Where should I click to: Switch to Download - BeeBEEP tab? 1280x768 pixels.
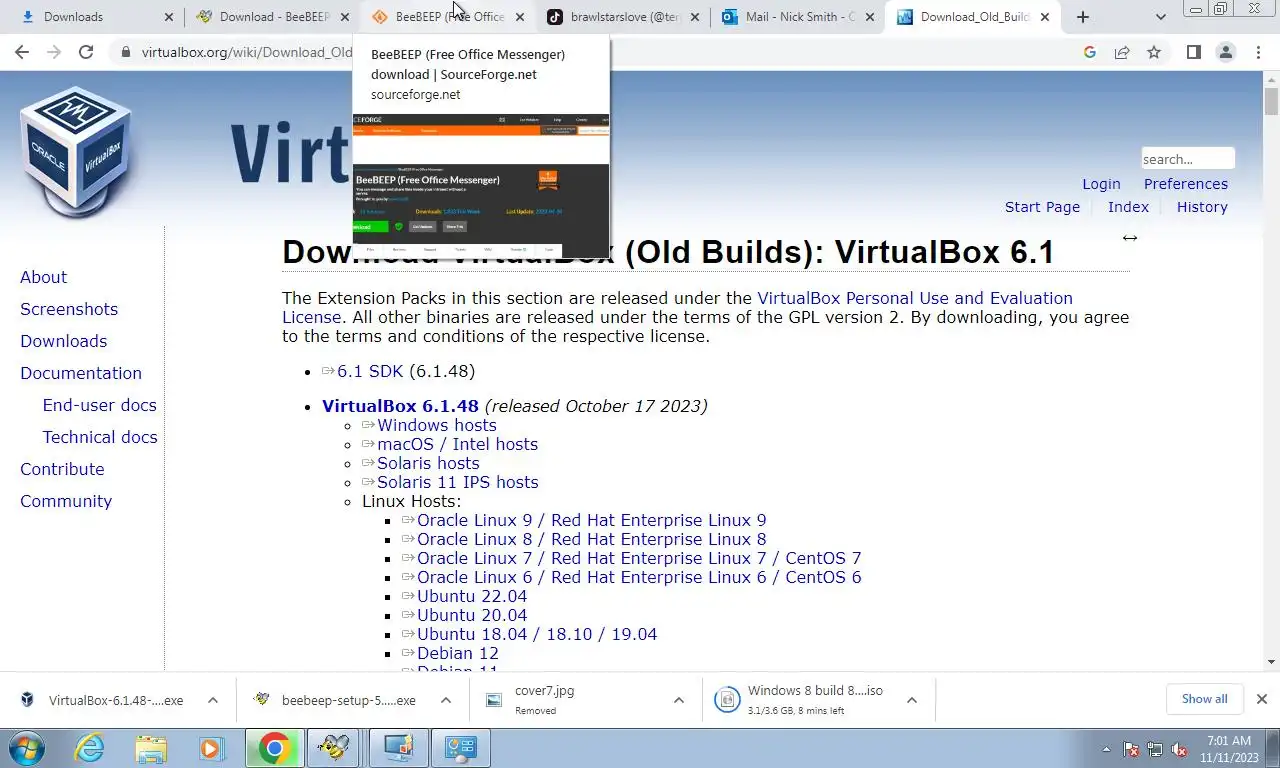(272, 17)
